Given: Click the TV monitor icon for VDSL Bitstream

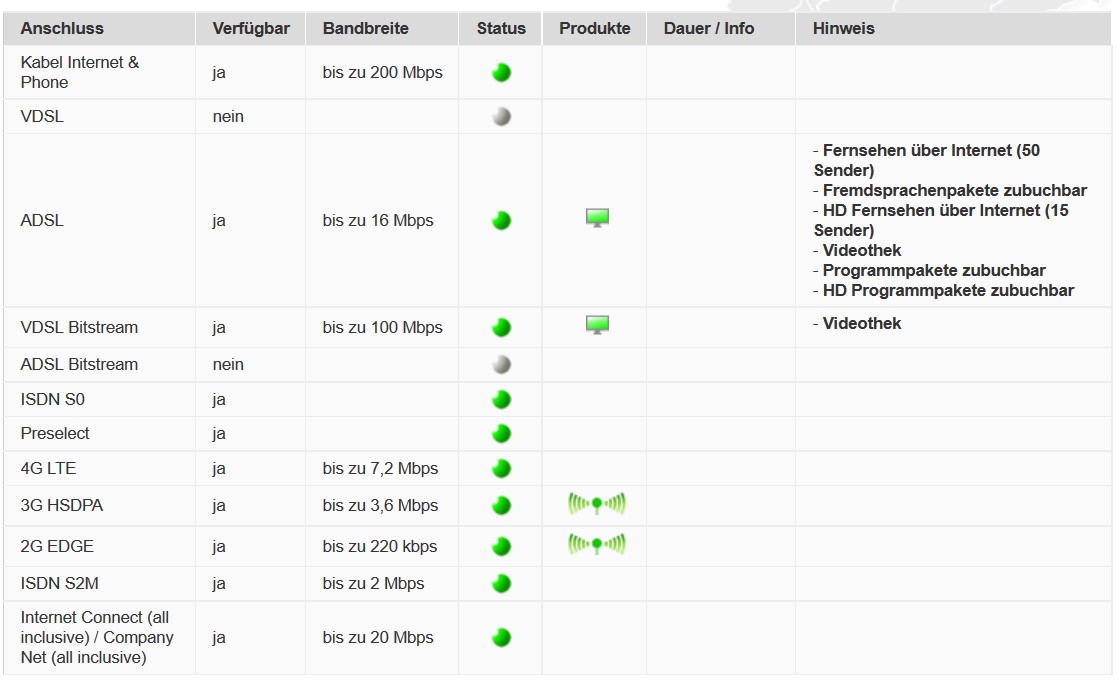Looking at the screenshot, I should 597,325.
